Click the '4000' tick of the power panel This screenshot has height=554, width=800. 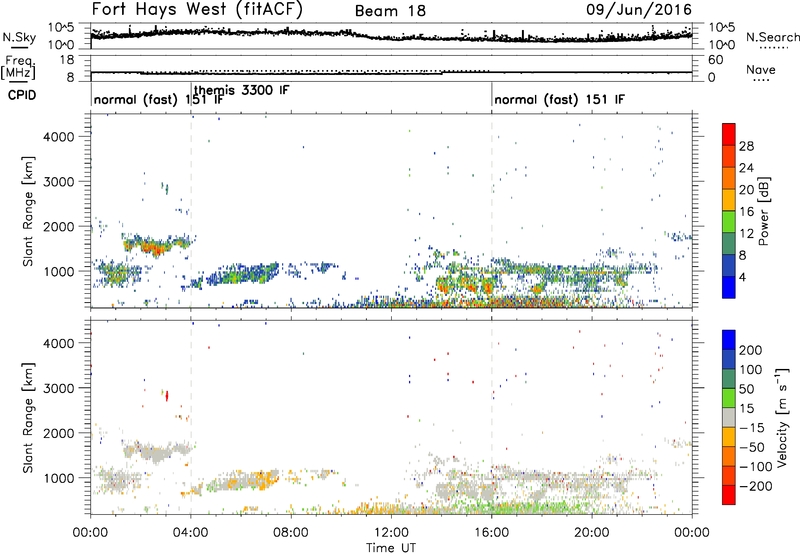pyautogui.click(x=59, y=137)
